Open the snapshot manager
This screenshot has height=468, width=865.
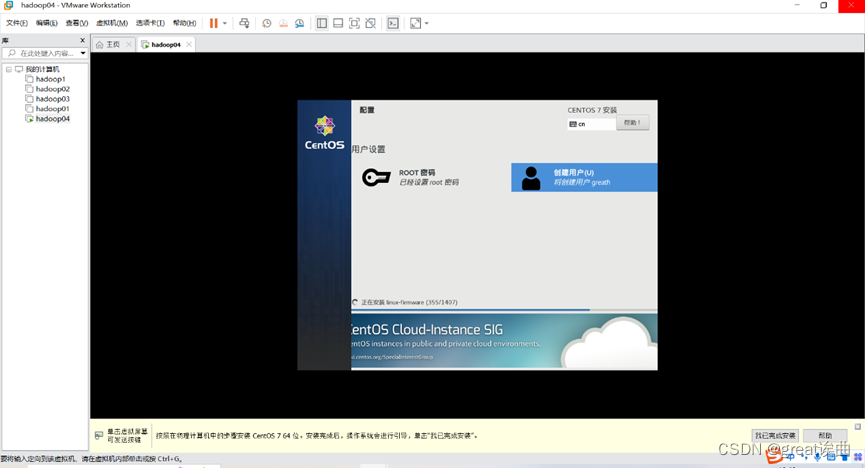(300, 23)
